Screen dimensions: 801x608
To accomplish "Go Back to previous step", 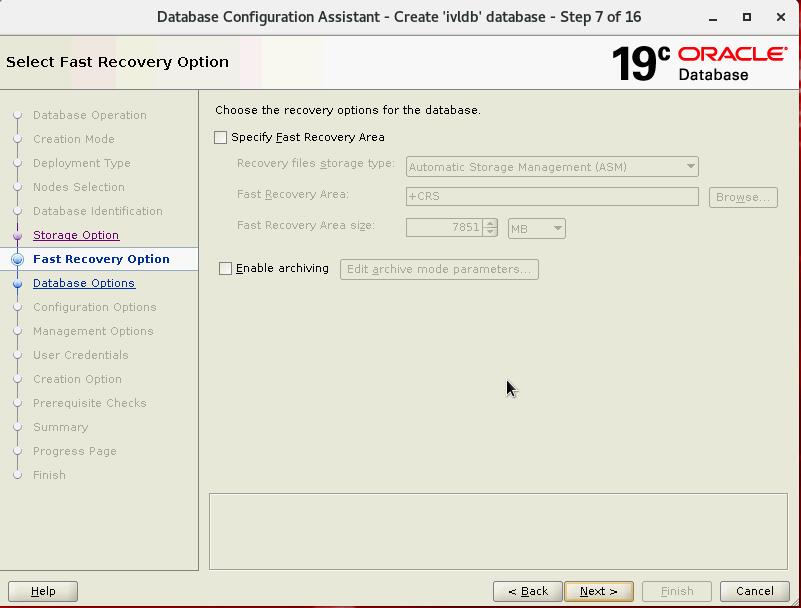I will pyautogui.click(x=528, y=591).
